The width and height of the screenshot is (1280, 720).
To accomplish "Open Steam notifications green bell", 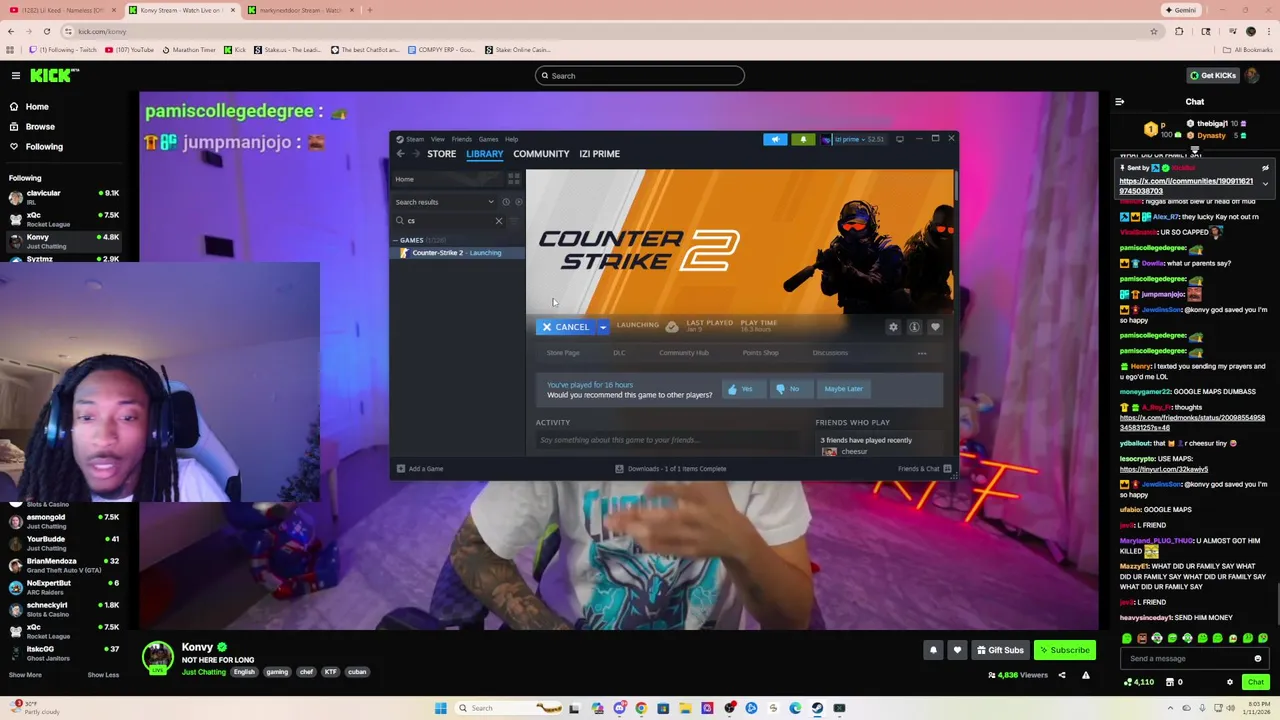I will tap(803, 139).
